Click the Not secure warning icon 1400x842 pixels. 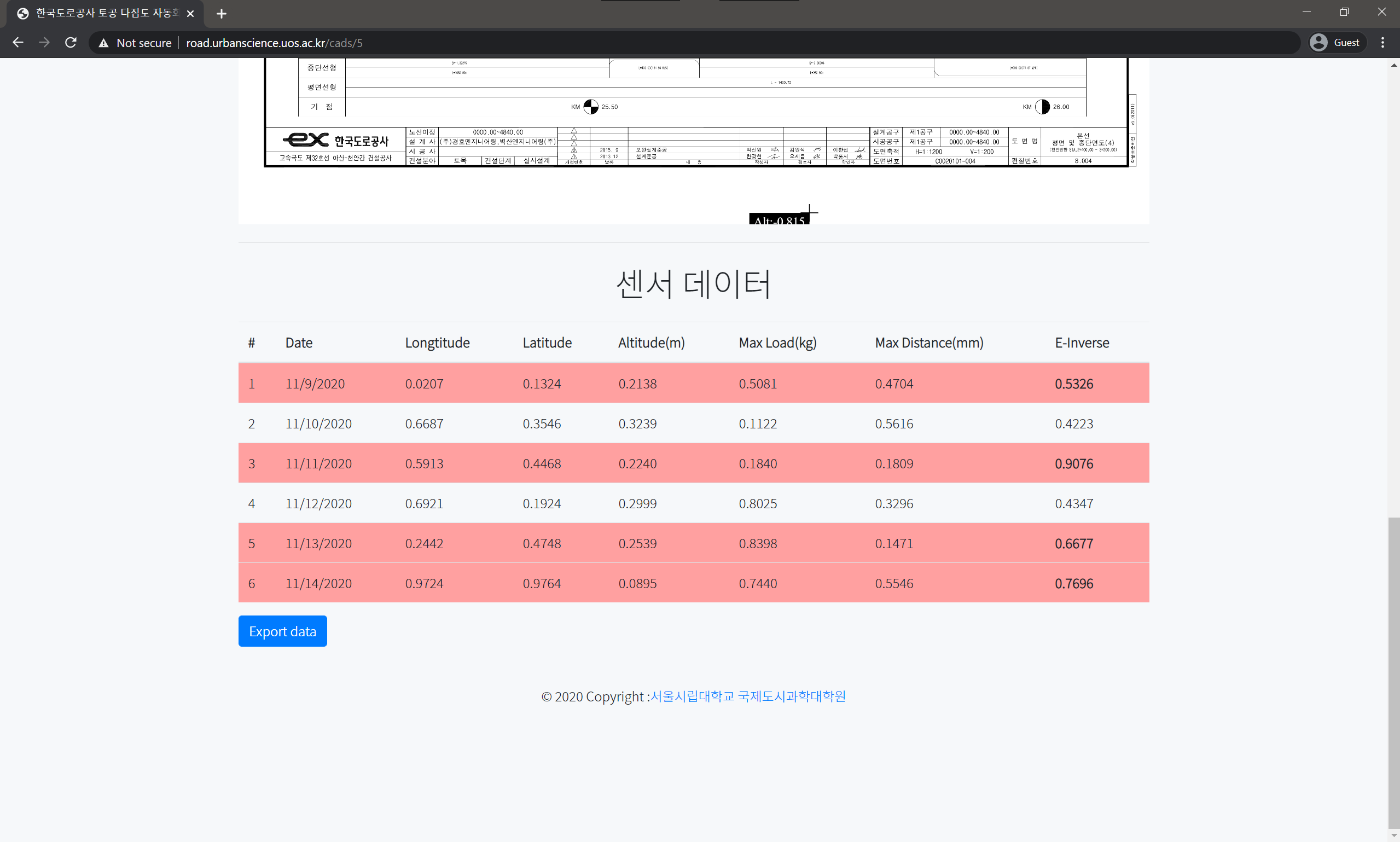point(103,43)
